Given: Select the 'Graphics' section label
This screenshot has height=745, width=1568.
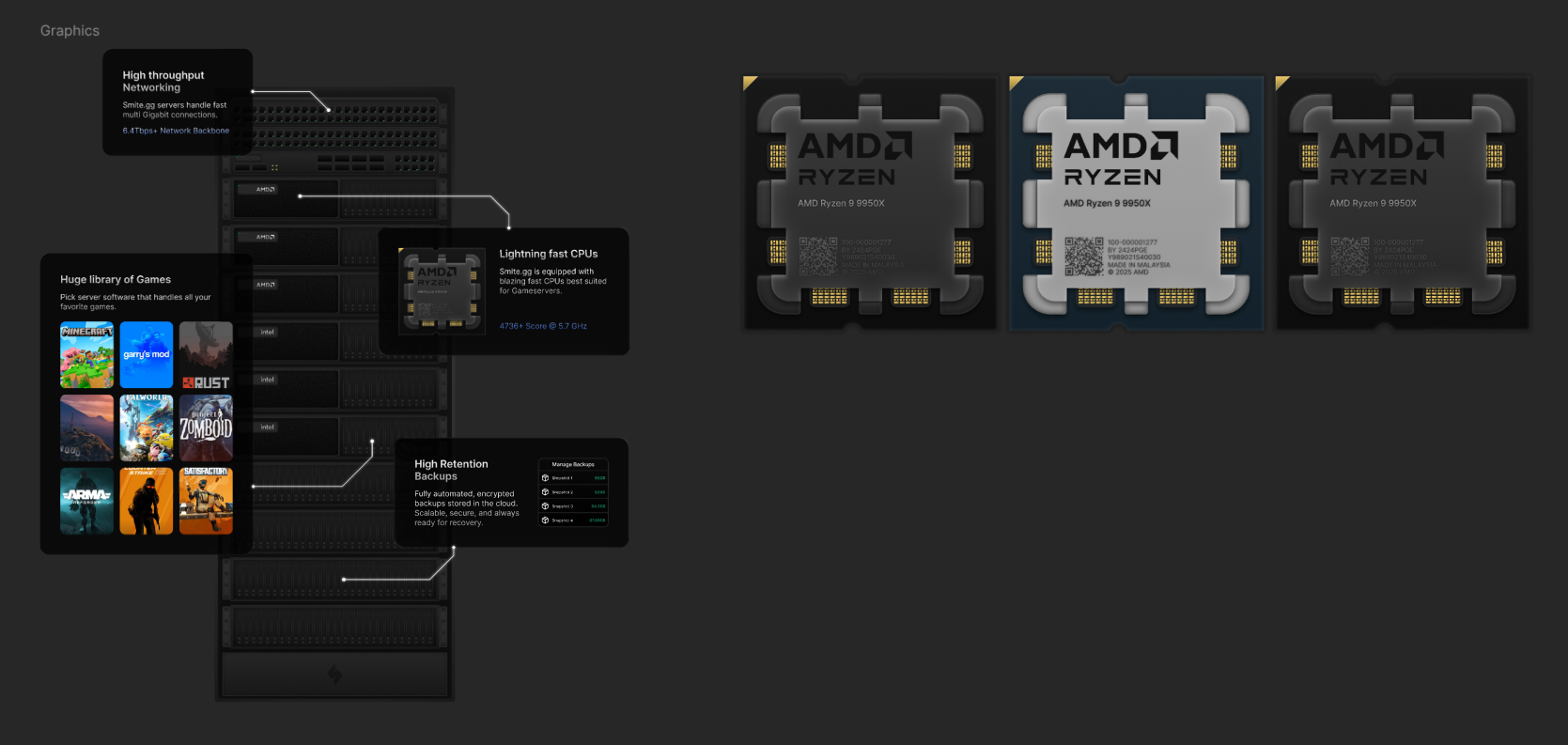Looking at the screenshot, I should [x=70, y=31].
